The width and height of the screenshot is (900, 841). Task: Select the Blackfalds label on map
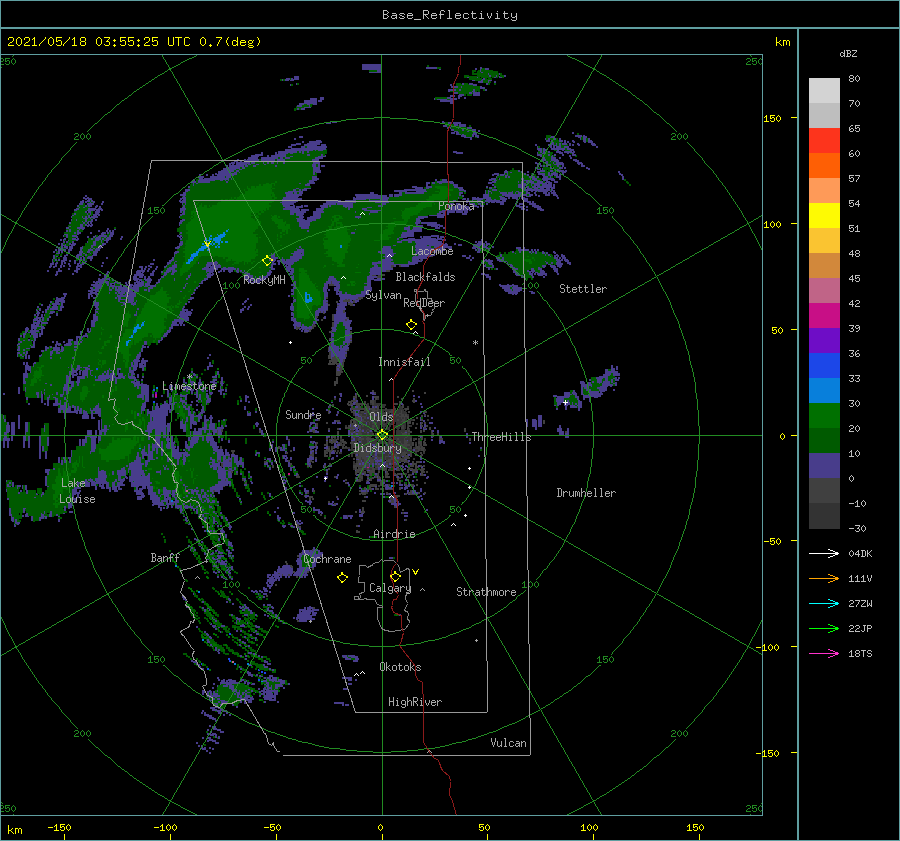(425, 277)
